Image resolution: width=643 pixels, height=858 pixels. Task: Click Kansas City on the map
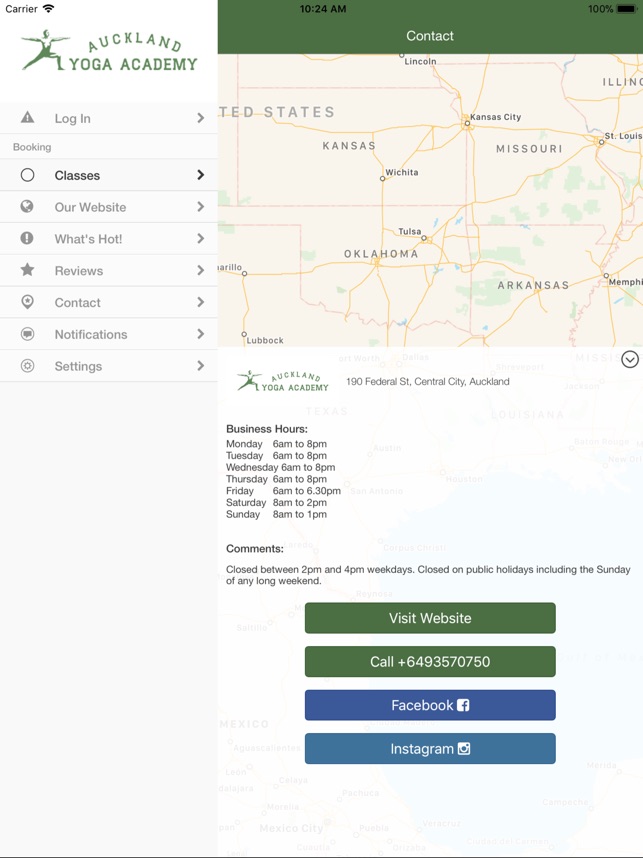coord(495,117)
